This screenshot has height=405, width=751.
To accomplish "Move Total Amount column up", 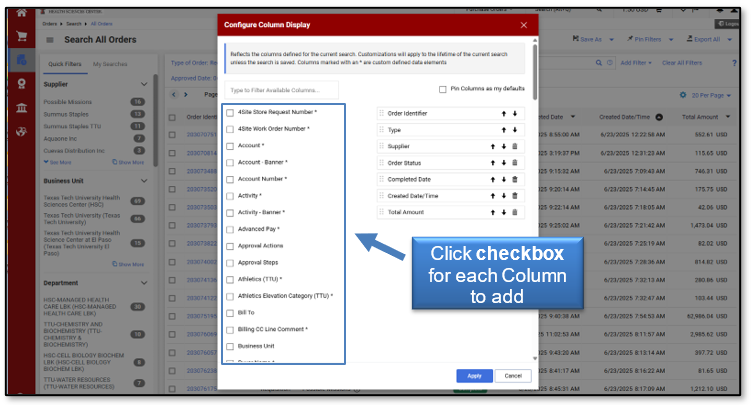I will coord(493,212).
